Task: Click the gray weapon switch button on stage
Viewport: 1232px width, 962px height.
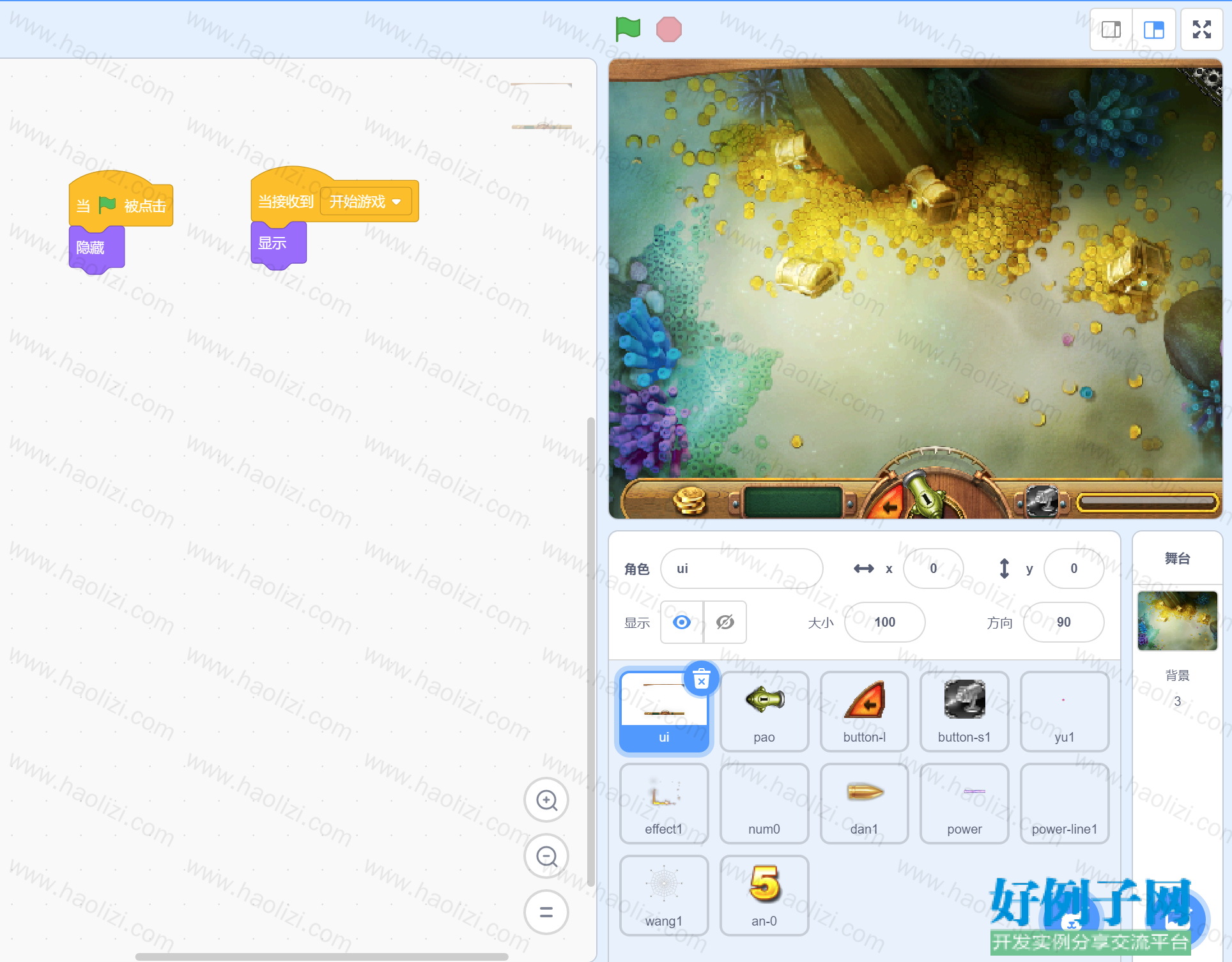Action: click(1042, 501)
